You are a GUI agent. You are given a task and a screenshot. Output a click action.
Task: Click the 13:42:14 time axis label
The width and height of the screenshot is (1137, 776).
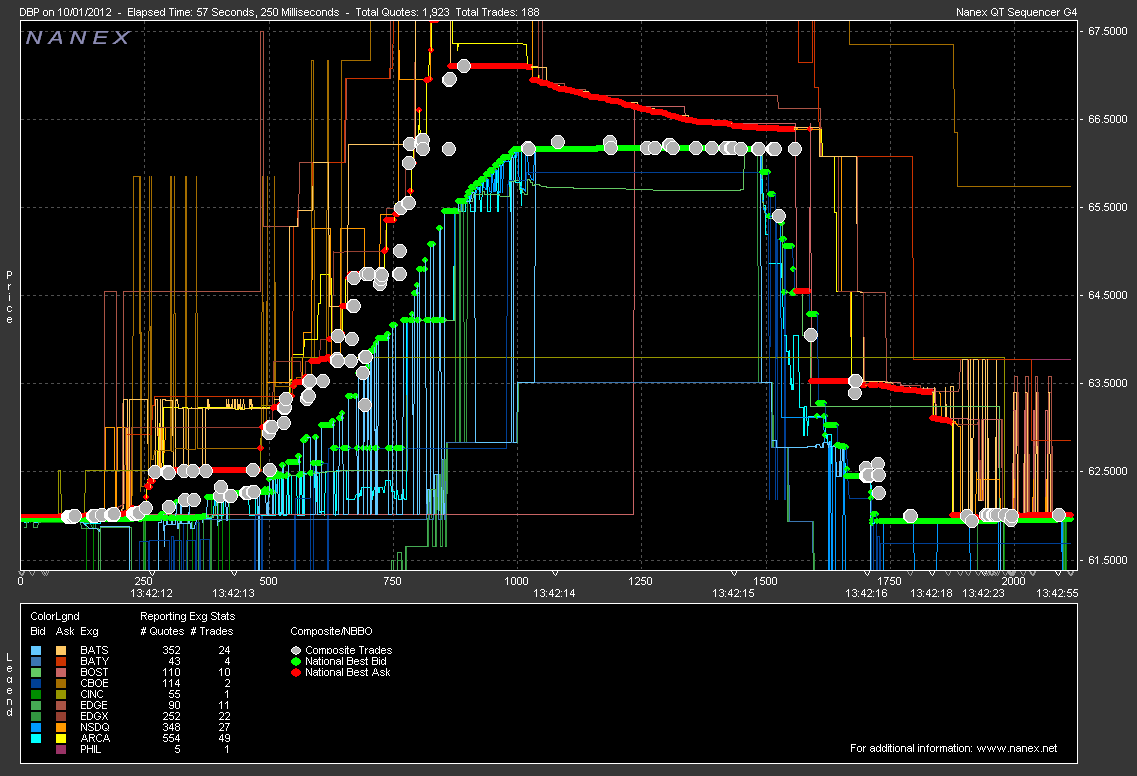click(554, 593)
